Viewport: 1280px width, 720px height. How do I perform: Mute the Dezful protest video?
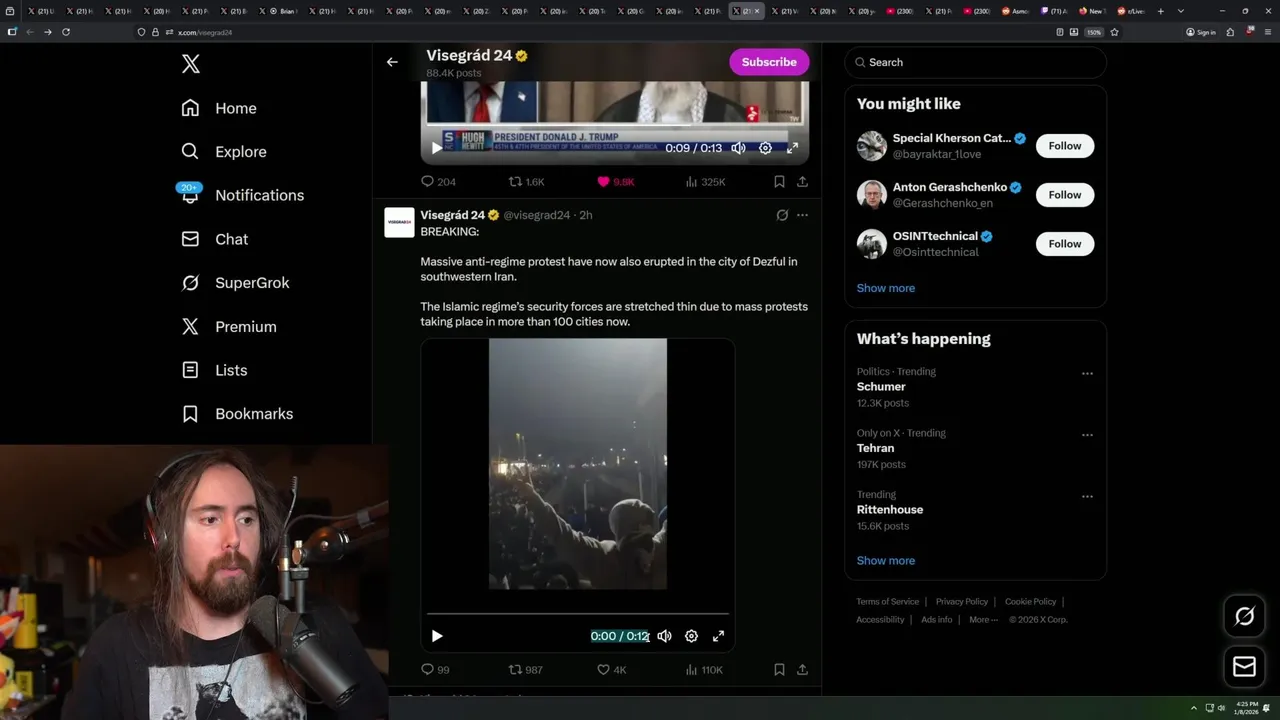[664, 636]
